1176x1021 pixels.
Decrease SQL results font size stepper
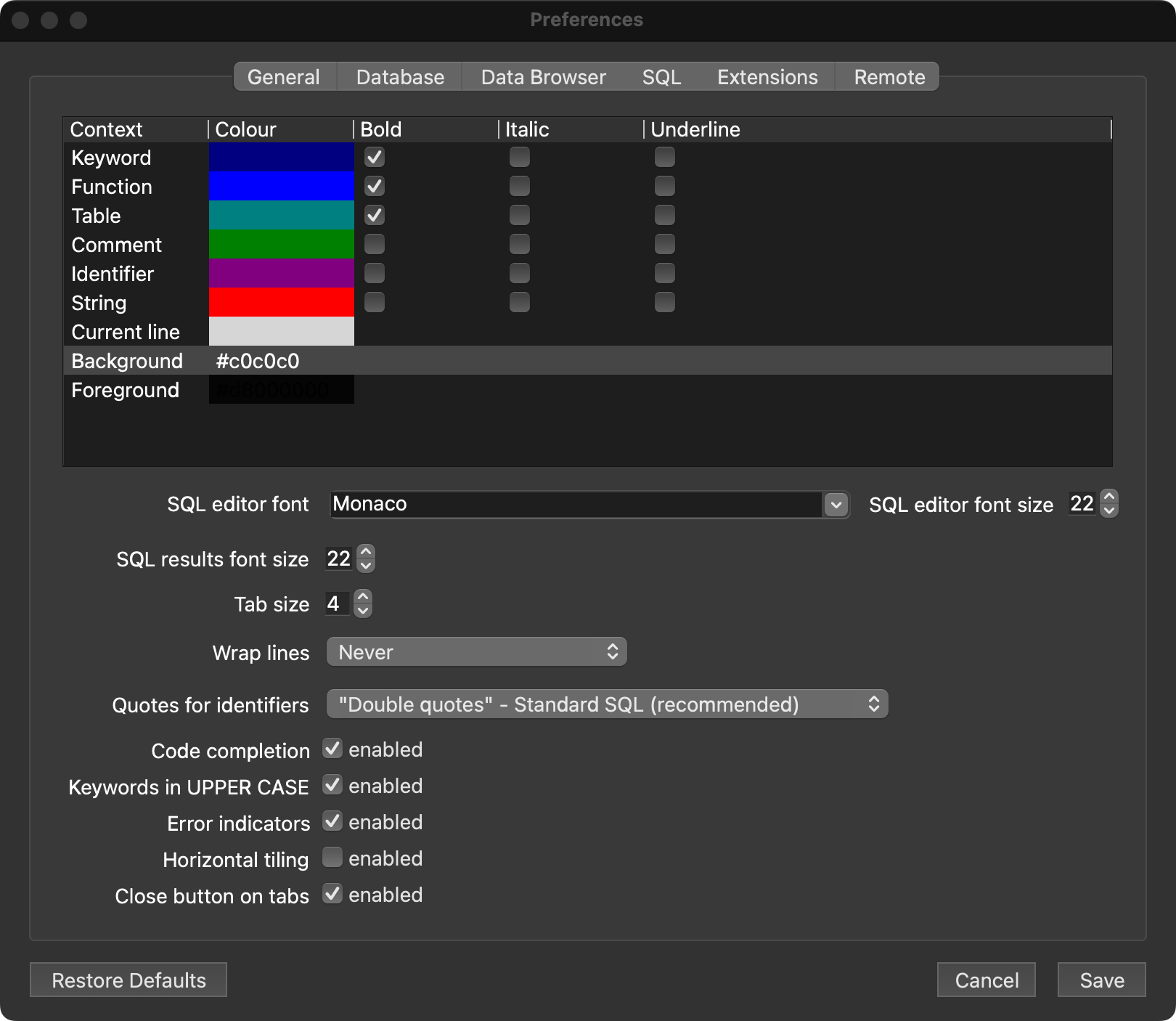click(x=366, y=566)
